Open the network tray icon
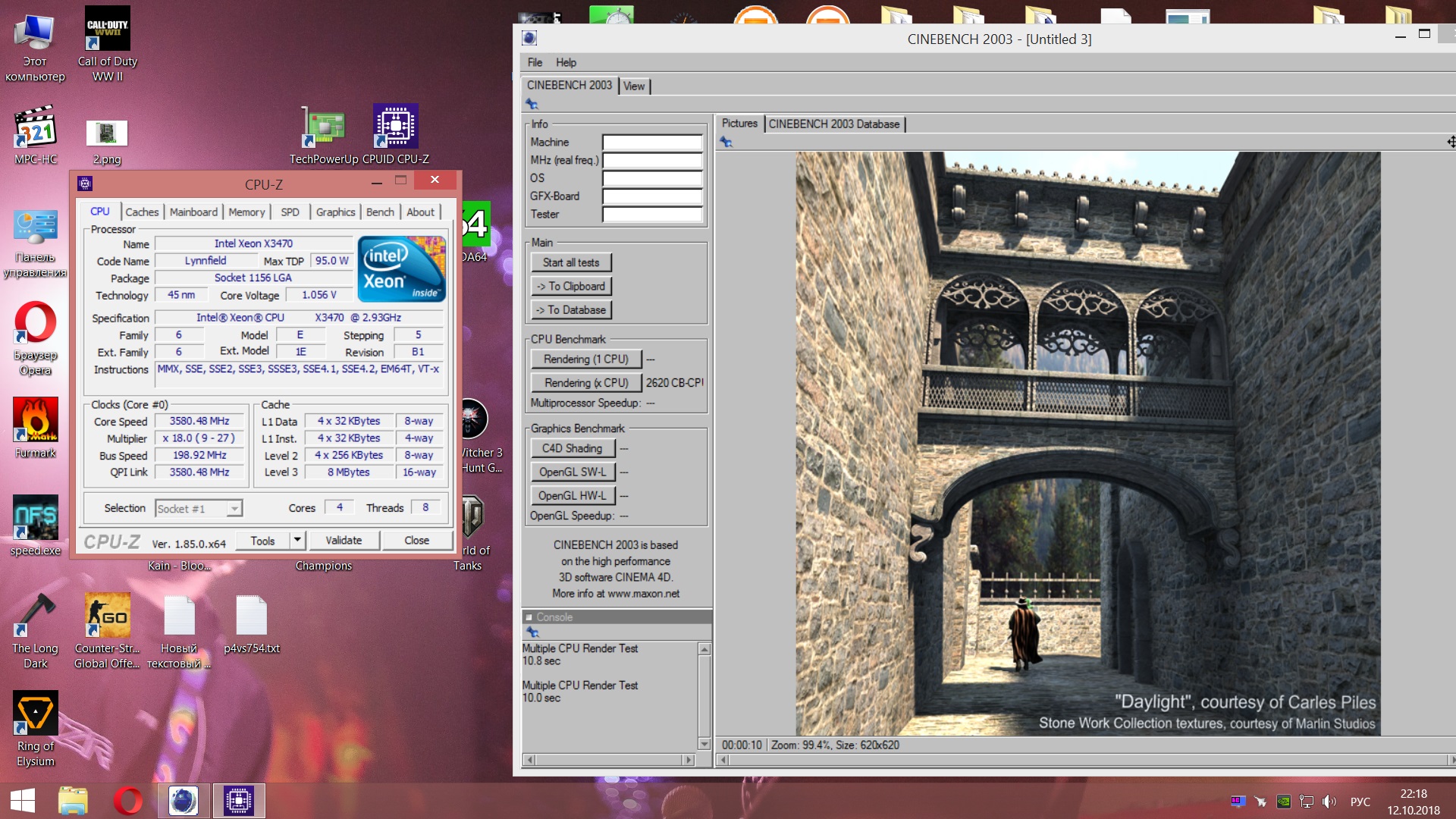Screen dimensions: 1456x819 (x=1306, y=802)
